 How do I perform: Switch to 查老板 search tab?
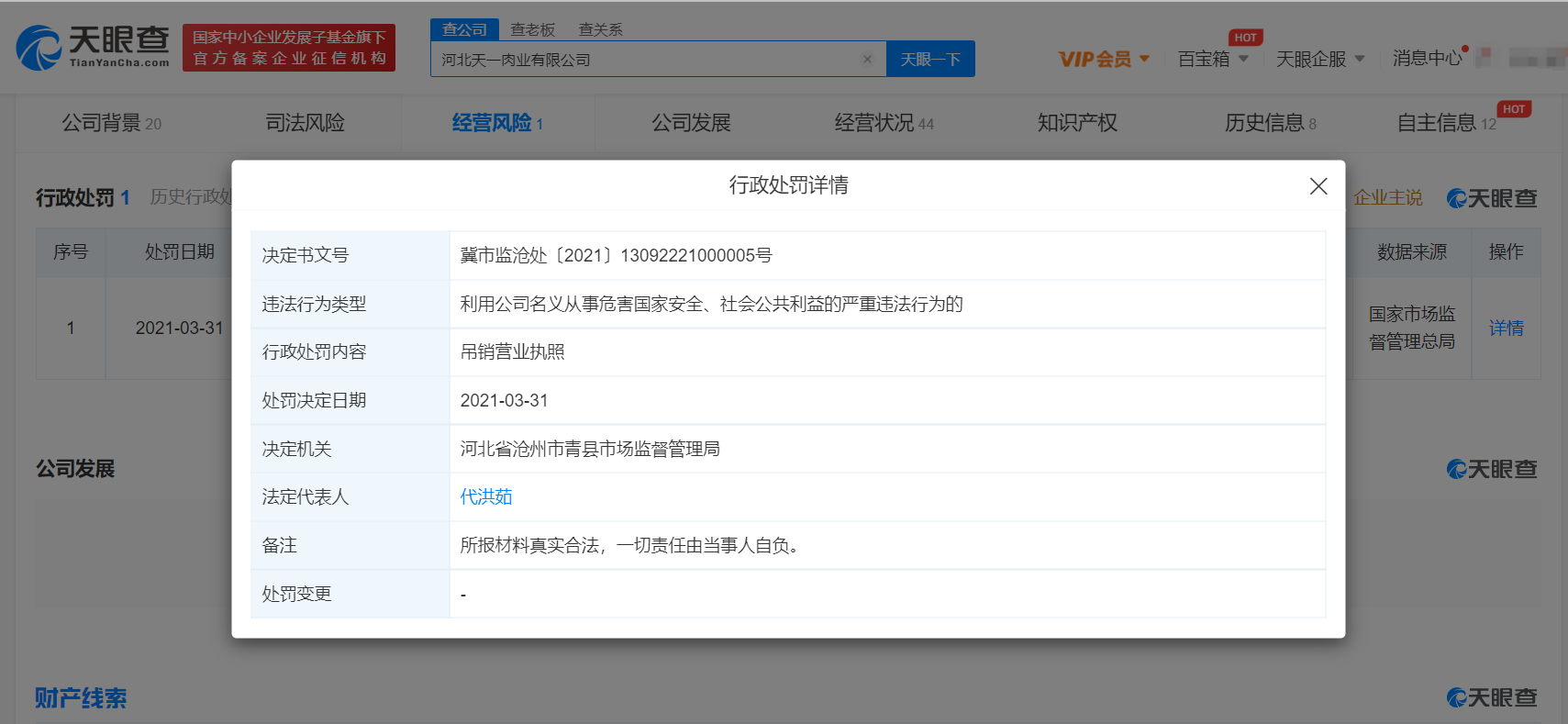click(x=532, y=29)
